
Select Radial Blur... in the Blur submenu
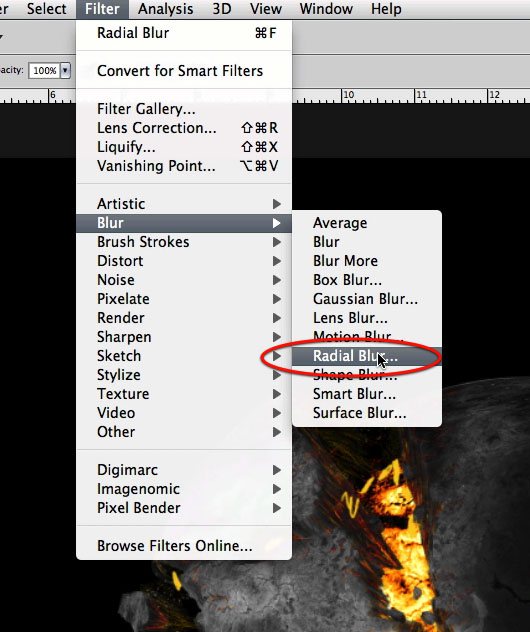coord(367,356)
